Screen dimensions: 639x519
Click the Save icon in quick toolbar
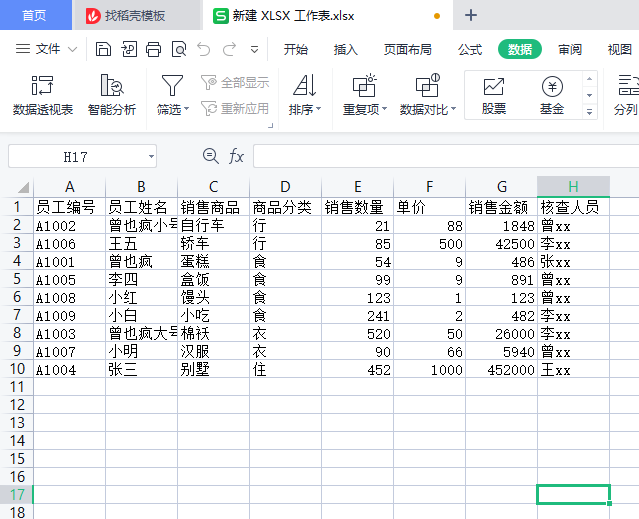(x=103, y=49)
